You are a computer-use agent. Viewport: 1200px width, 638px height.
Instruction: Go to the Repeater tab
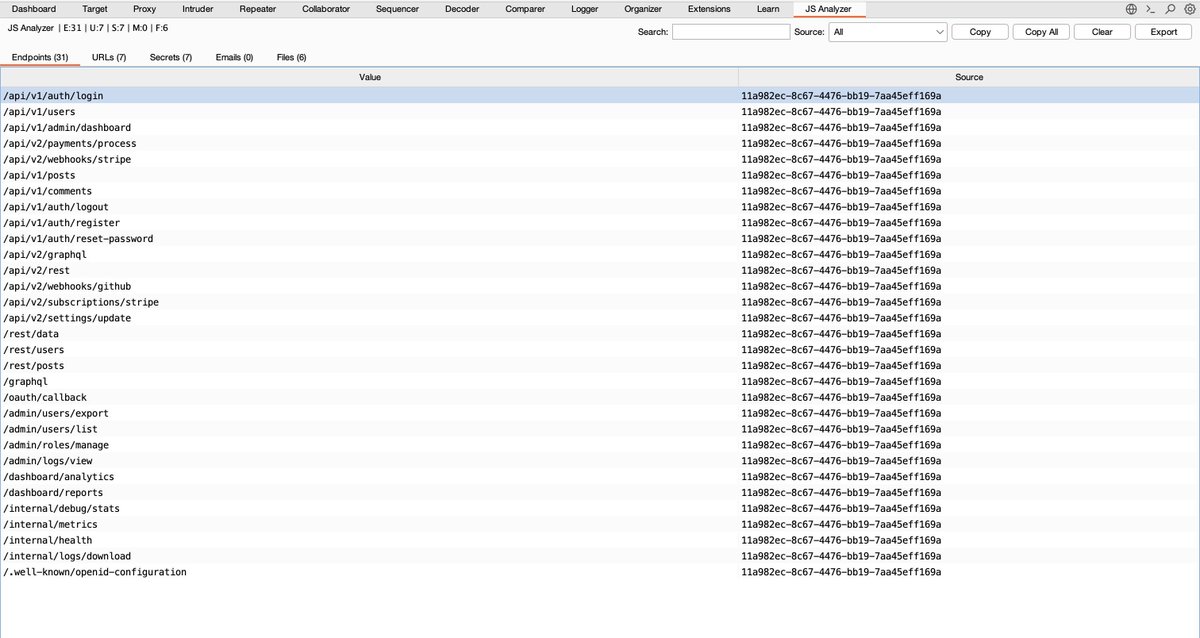258,9
